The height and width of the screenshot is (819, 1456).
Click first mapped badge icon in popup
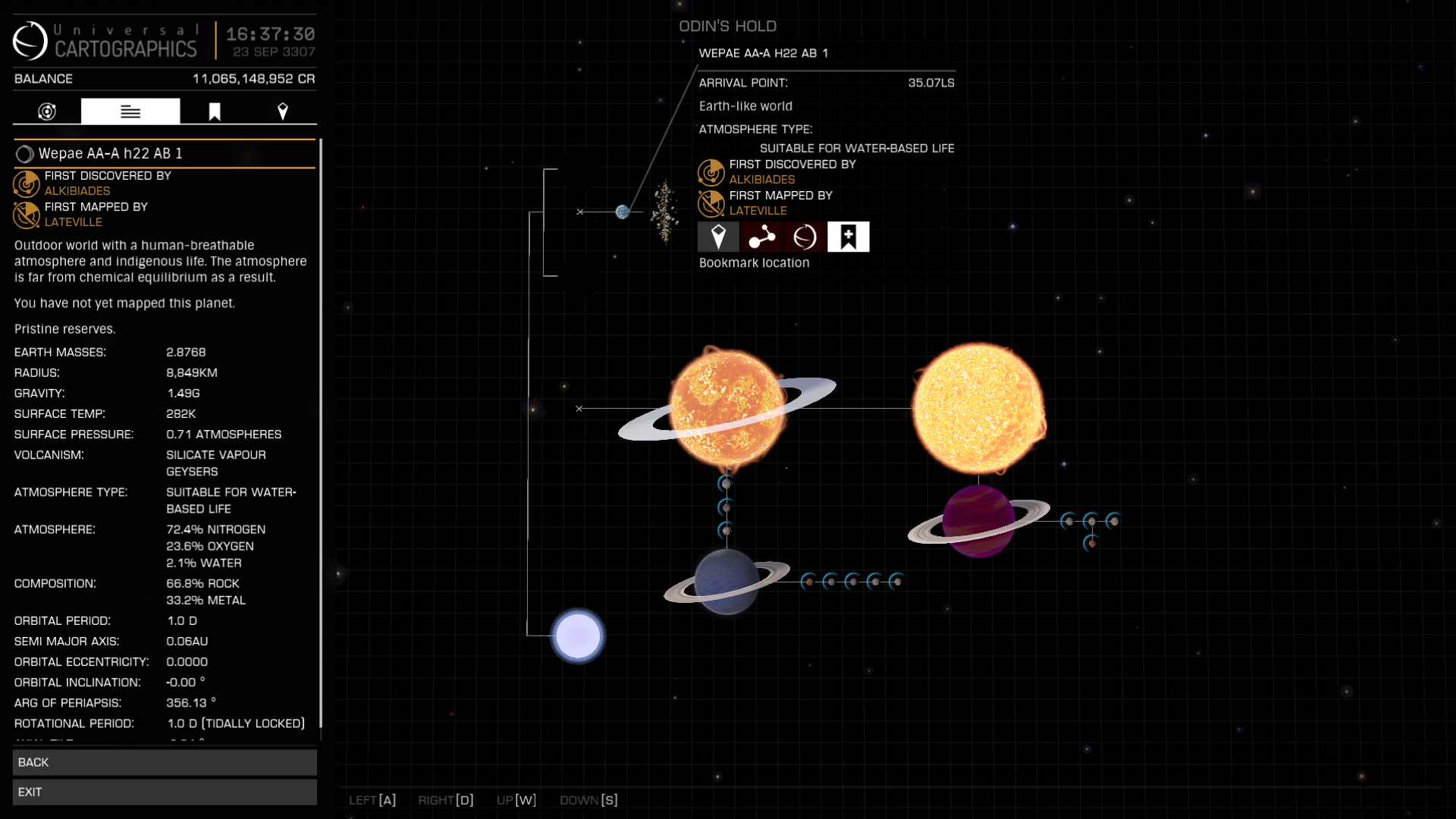pos(711,203)
